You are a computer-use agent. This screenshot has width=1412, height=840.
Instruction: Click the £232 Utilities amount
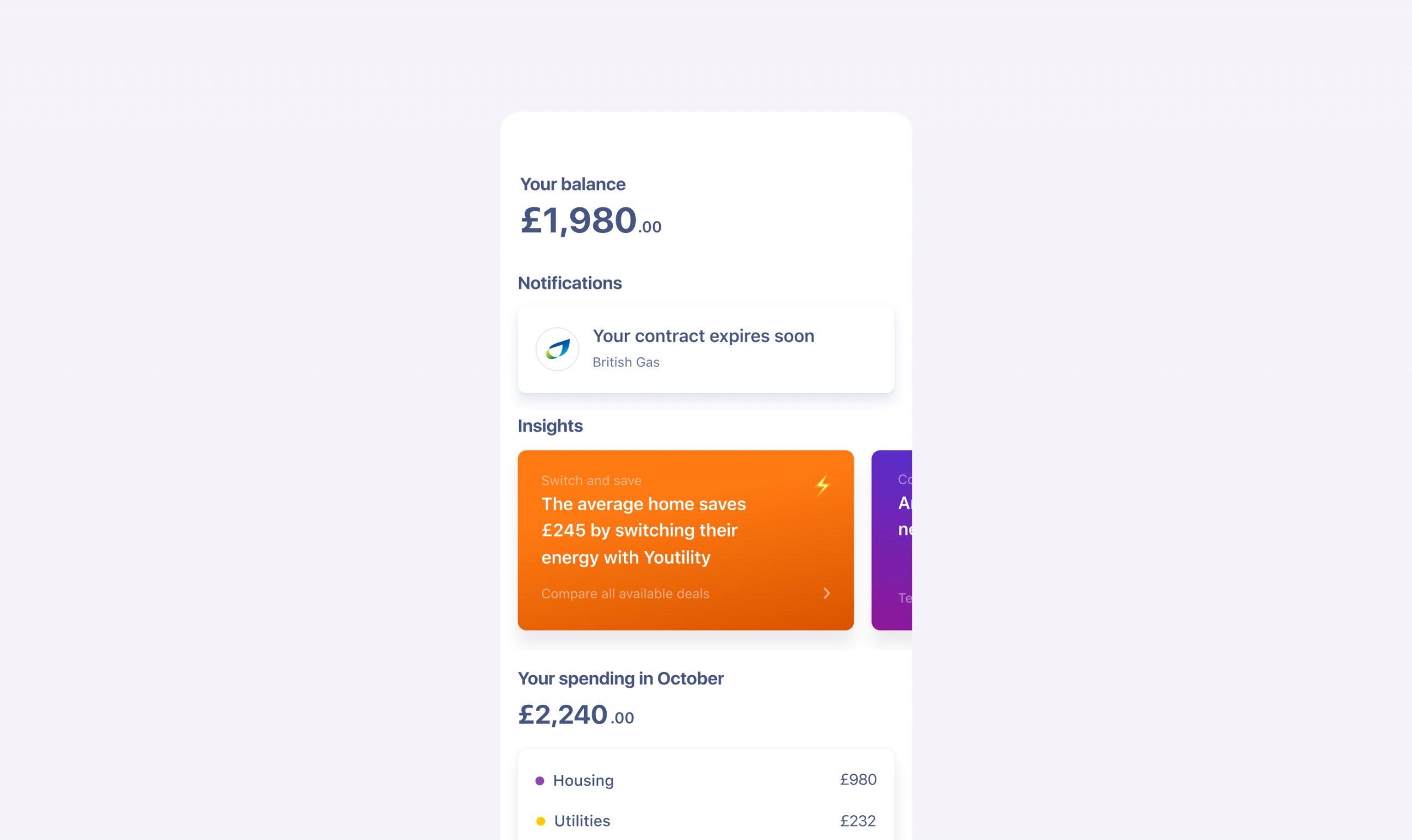858,821
